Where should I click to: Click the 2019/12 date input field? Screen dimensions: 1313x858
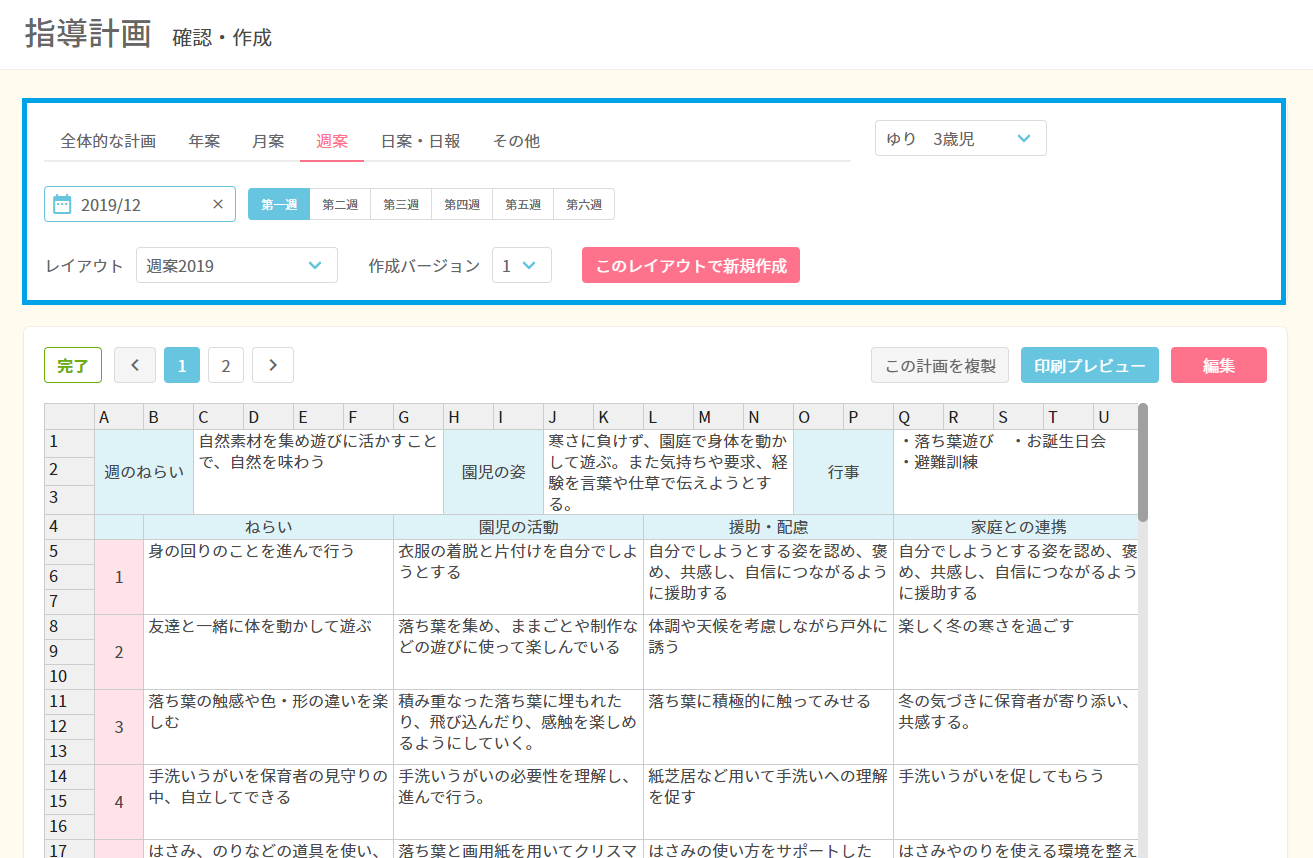coord(140,204)
